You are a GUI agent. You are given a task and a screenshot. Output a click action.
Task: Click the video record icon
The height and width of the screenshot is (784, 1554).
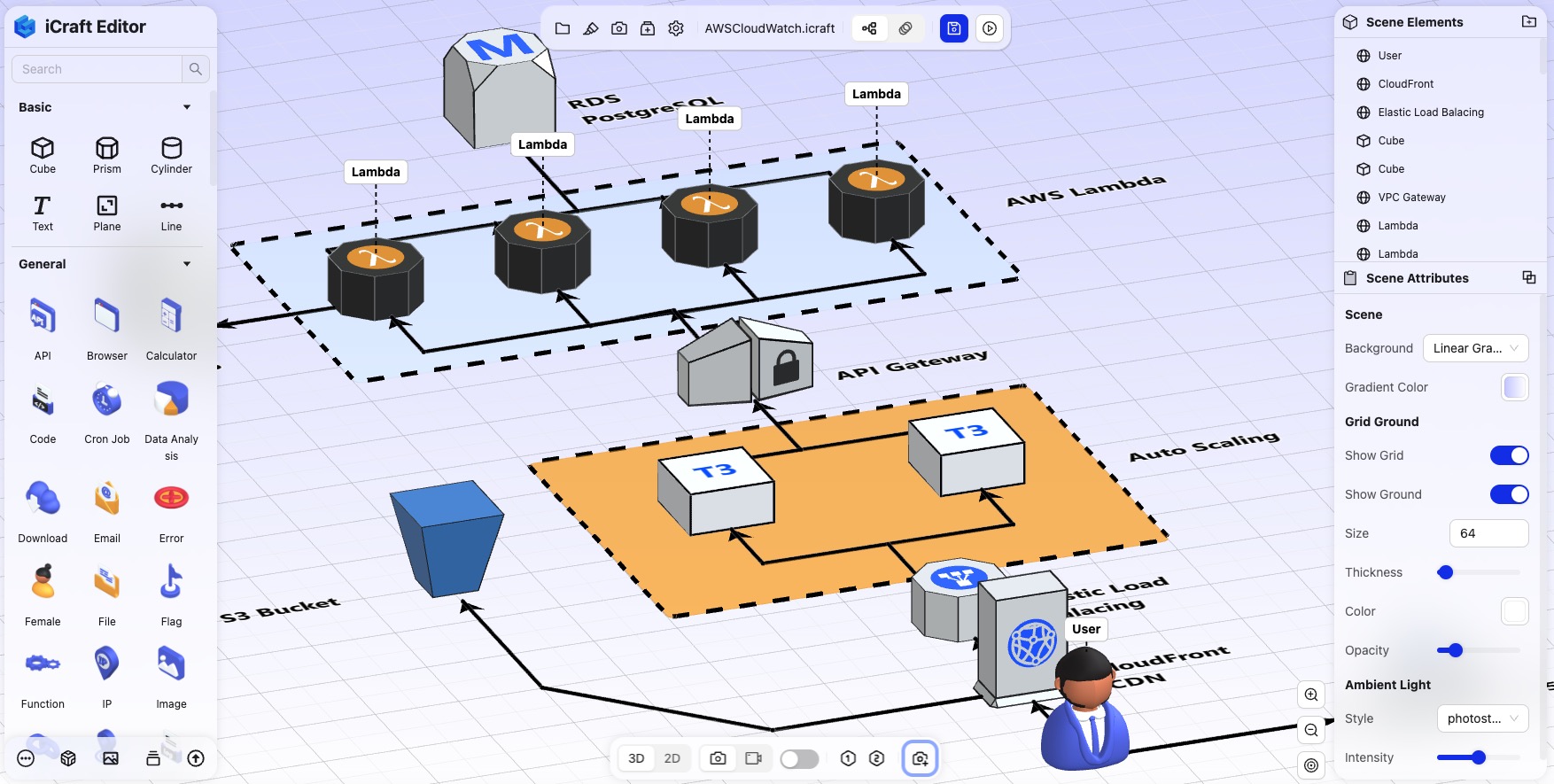pyautogui.click(x=754, y=758)
